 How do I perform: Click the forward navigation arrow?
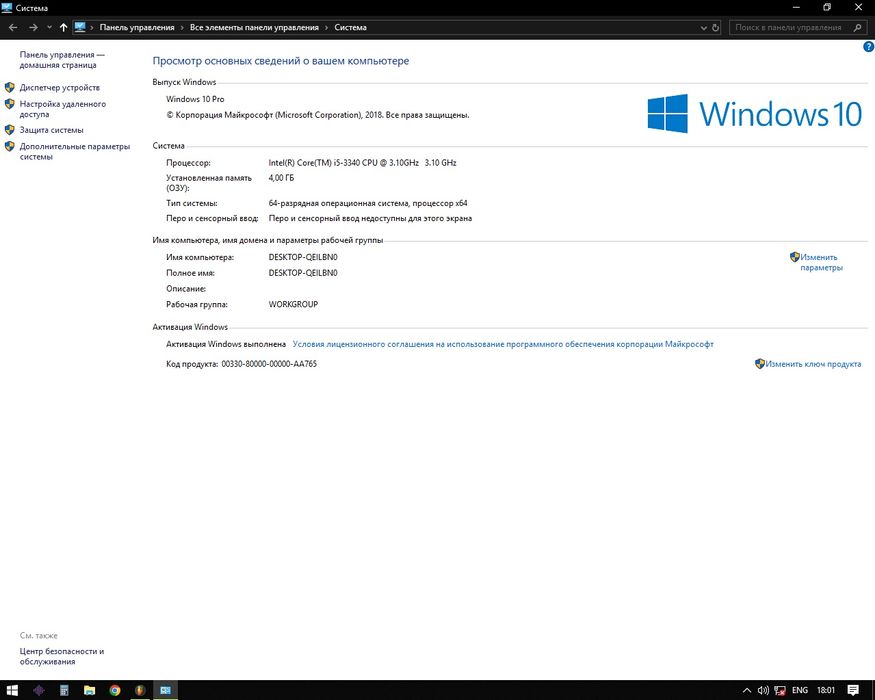point(33,27)
